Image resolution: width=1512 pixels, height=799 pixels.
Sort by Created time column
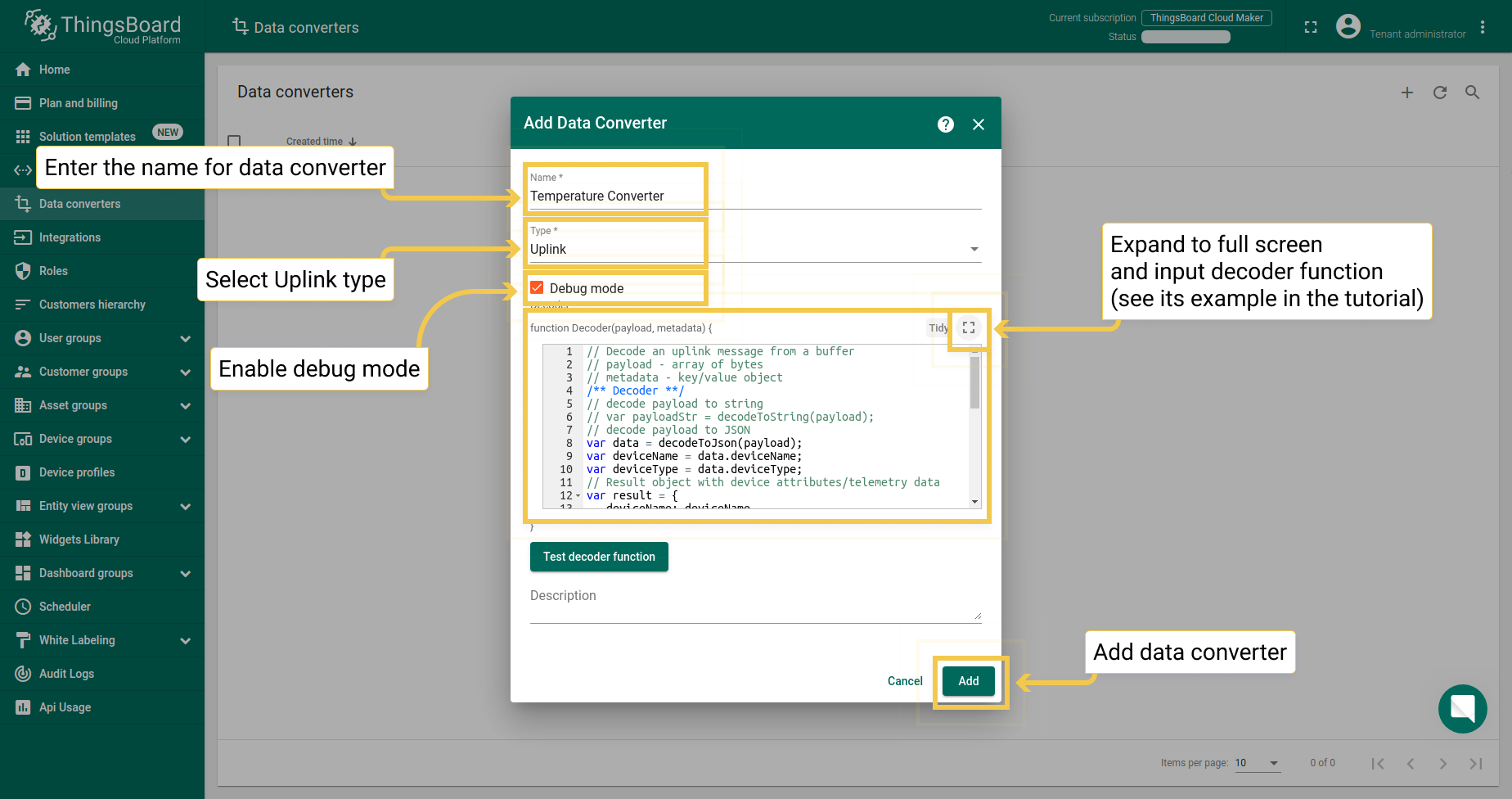pyautogui.click(x=321, y=141)
